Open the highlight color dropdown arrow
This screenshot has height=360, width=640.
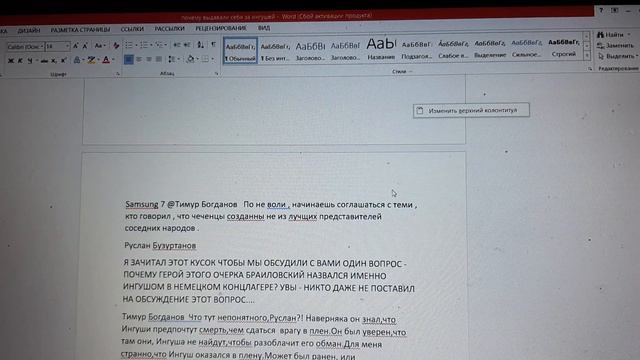click(x=98, y=60)
